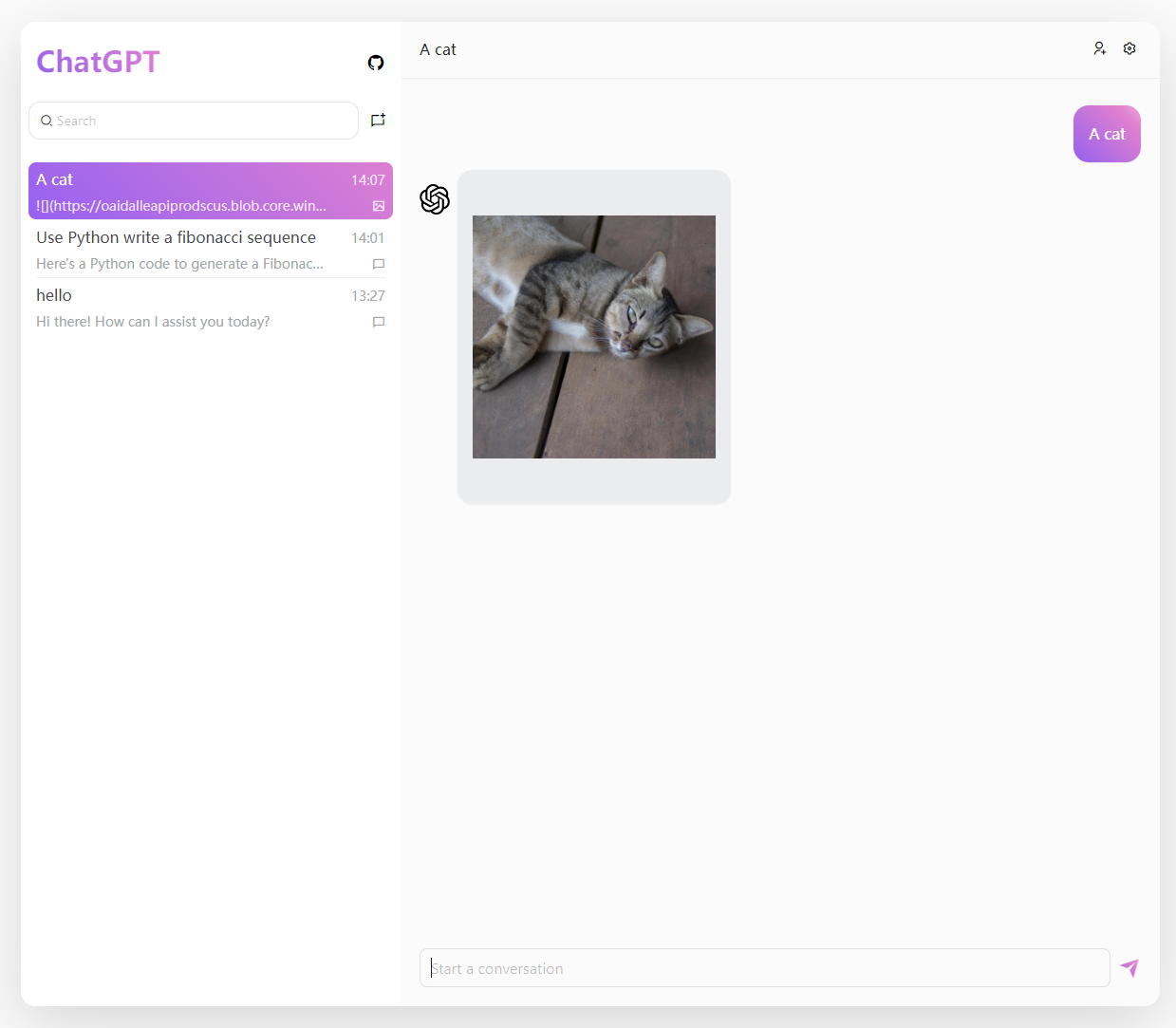1176x1028 pixels.
Task: Send message with the paper plane icon
Action: pyautogui.click(x=1129, y=967)
